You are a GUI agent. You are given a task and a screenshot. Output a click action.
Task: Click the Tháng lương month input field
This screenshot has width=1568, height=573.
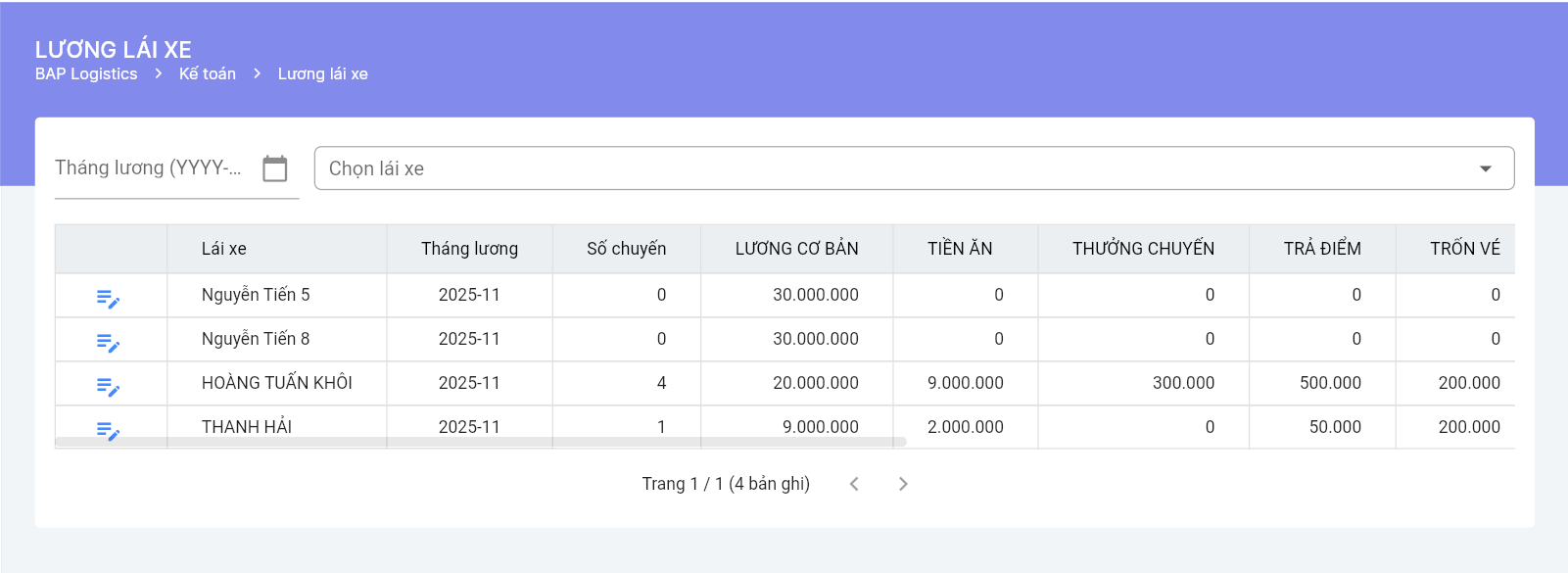point(152,168)
